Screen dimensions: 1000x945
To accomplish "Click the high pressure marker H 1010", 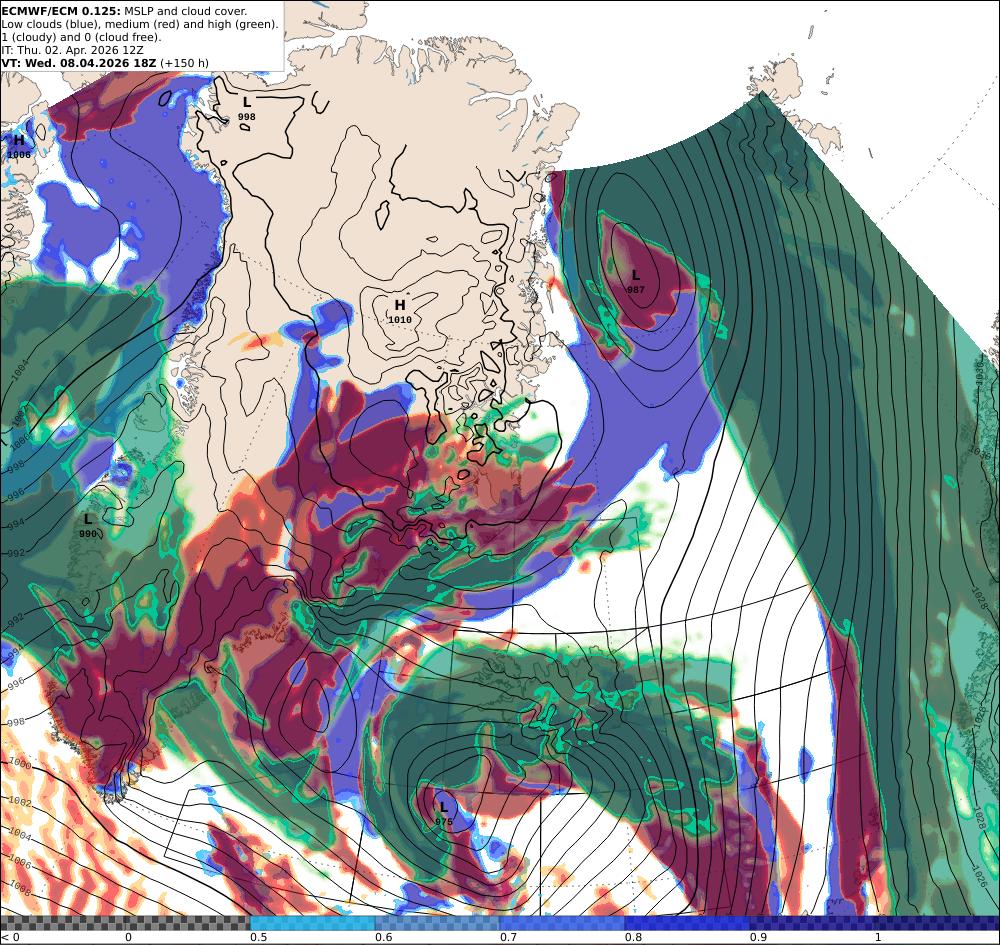I will (x=400, y=311).
